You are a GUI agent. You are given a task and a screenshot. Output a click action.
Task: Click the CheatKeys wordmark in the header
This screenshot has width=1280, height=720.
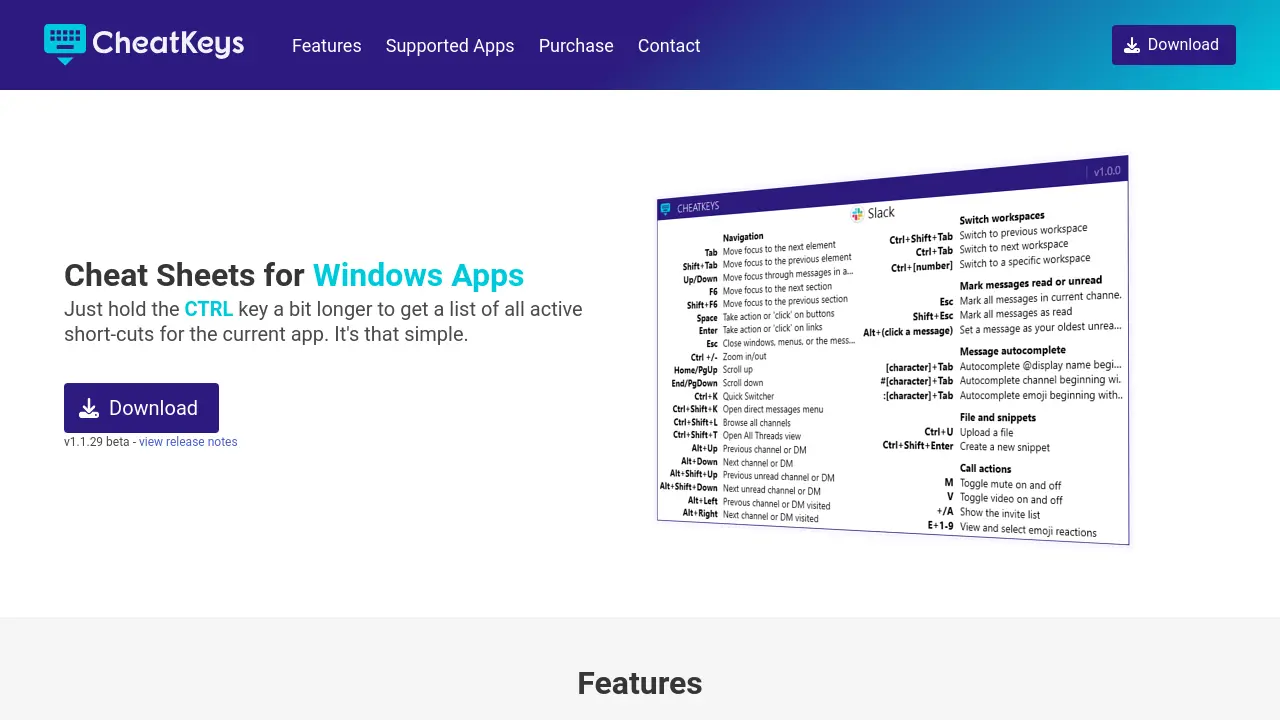(168, 43)
